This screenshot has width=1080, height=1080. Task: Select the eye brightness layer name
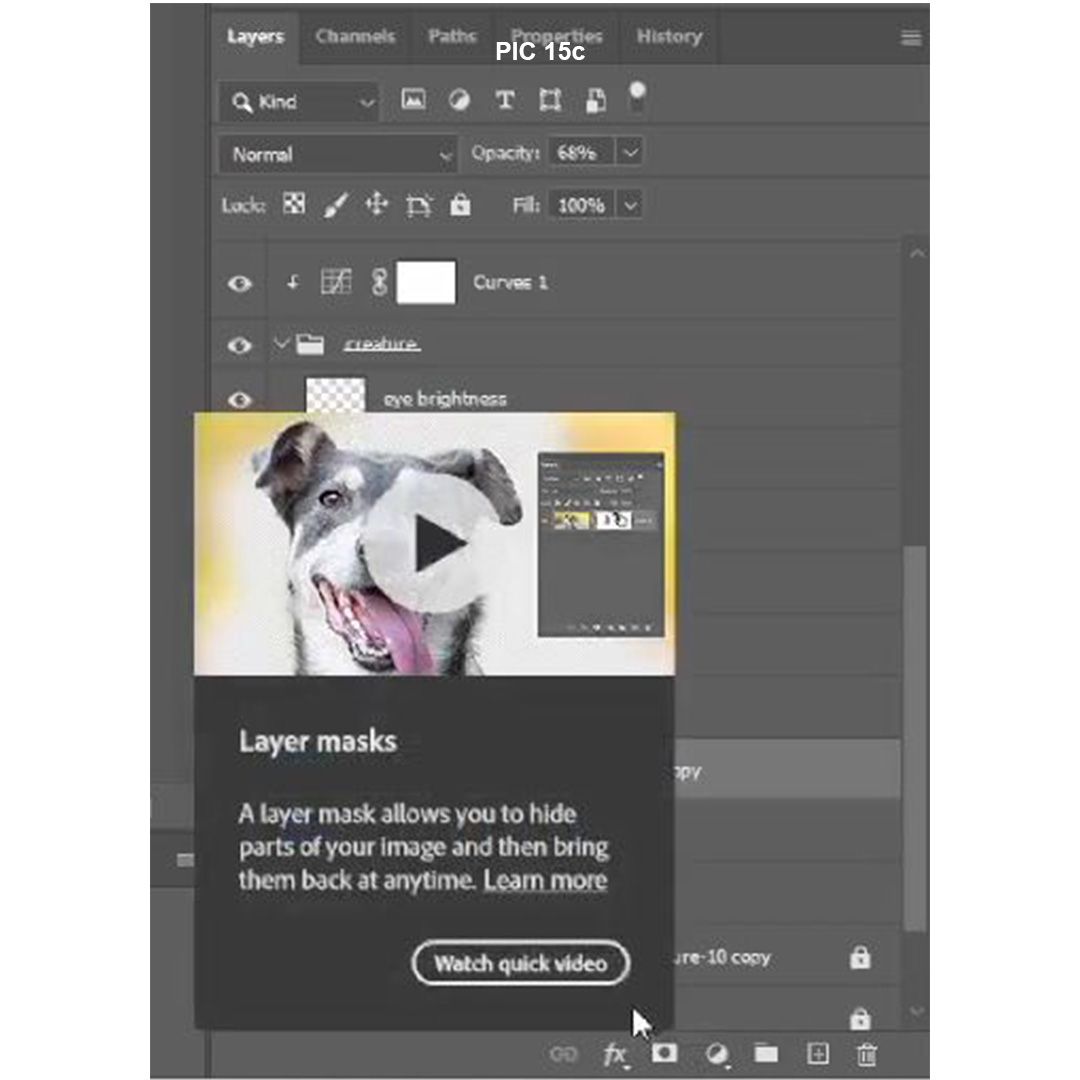click(444, 399)
